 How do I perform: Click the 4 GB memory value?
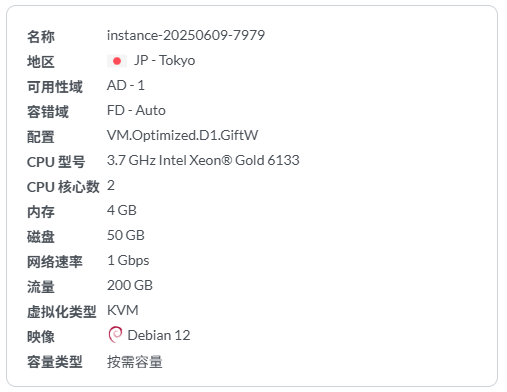pyautogui.click(x=122, y=210)
